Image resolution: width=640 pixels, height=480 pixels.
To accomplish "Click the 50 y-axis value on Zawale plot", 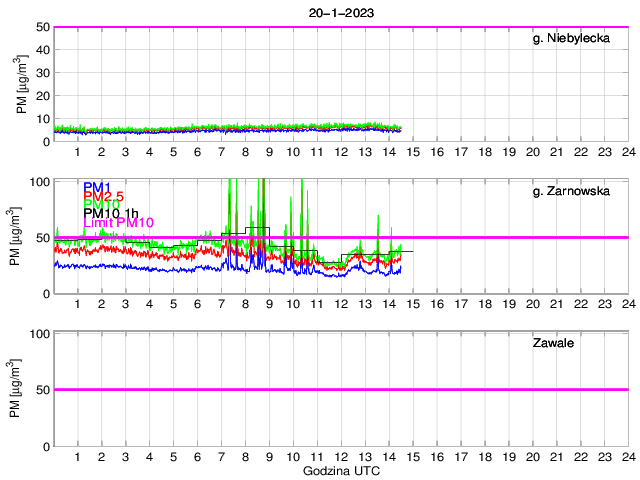I will 41,390.
